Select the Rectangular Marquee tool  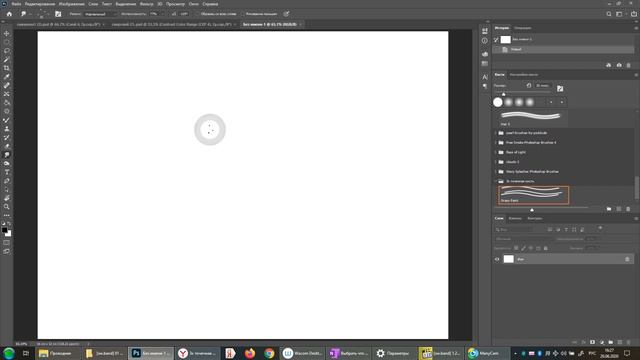tap(7, 42)
